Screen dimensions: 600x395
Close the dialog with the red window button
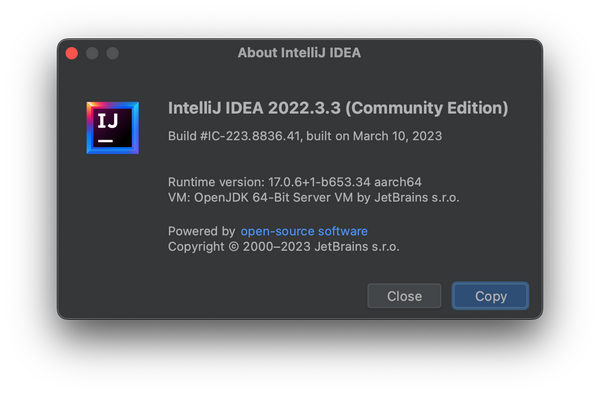point(72,53)
